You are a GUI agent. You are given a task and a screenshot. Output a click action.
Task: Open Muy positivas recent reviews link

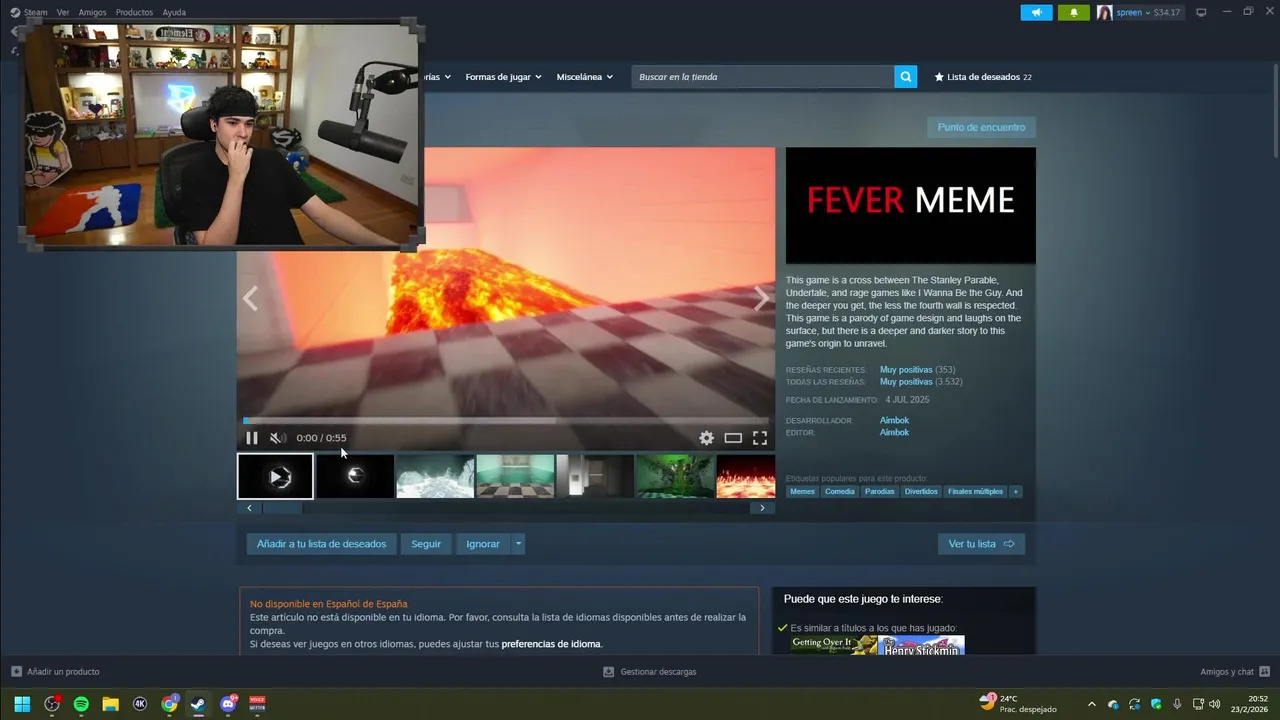906,370
